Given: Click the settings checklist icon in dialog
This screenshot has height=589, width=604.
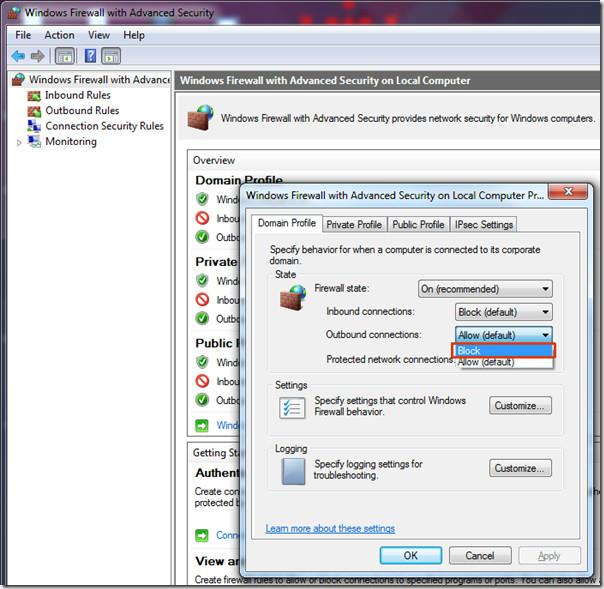Looking at the screenshot, I should [292, 408].
